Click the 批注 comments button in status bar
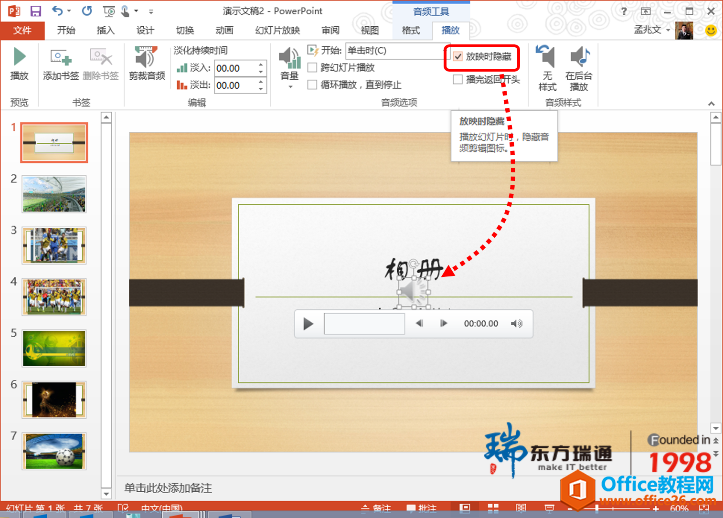 (421, 508)
